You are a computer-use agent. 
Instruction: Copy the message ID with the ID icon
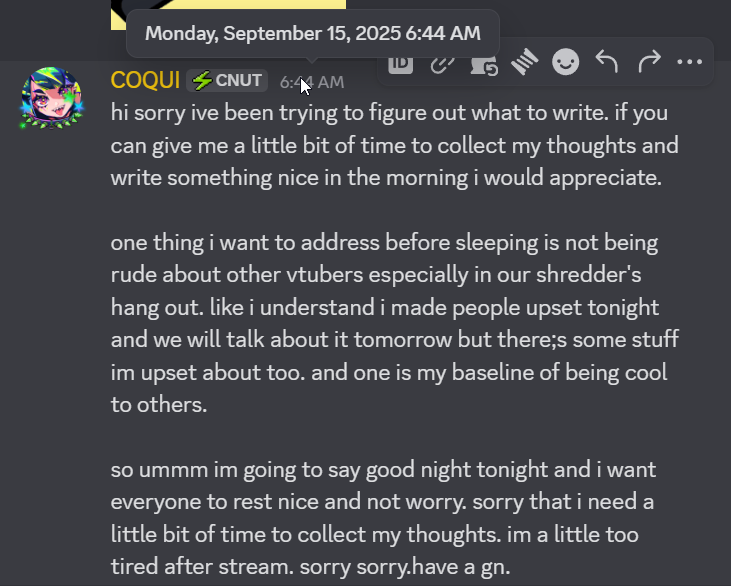pyautogui.click(x=400, y=63)
